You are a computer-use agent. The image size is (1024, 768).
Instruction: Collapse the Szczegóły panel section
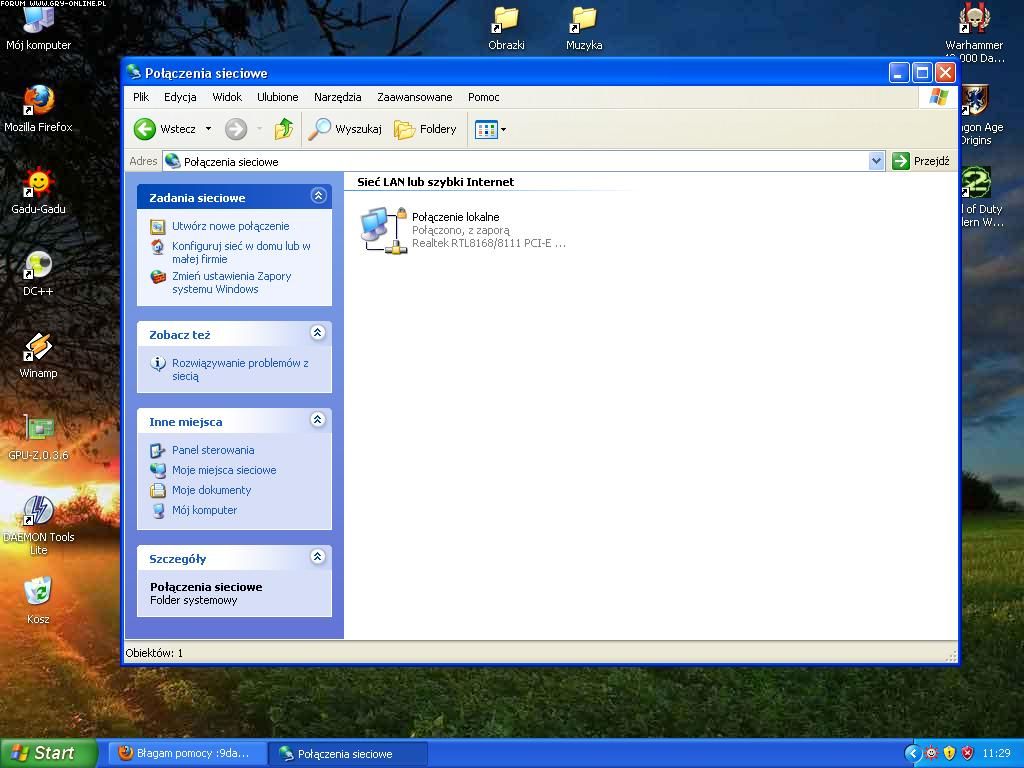click(318, 557)
